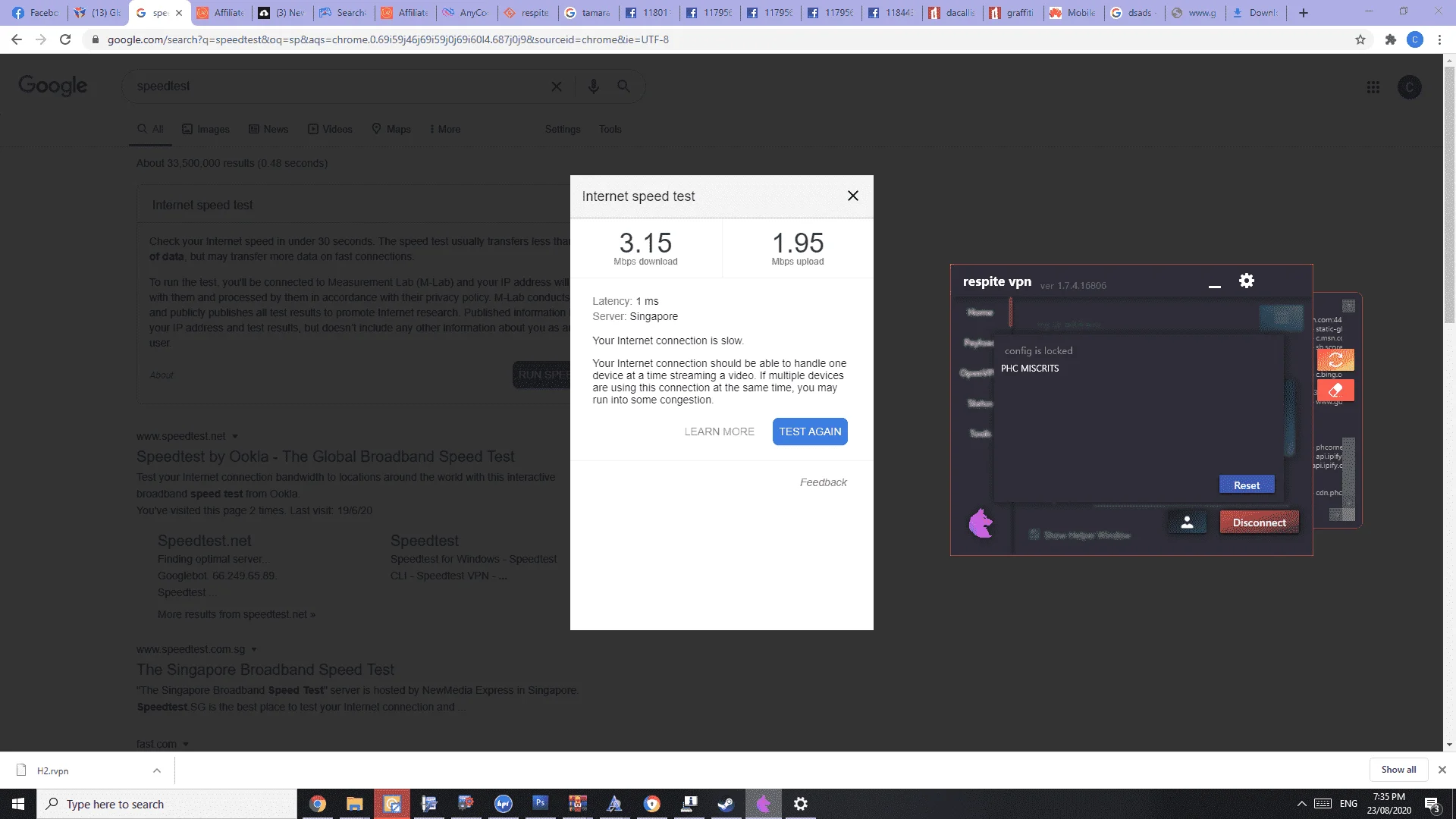Switch to the respite tab
The height and width of the screenshot is (819, 1456).
point(528,13)
